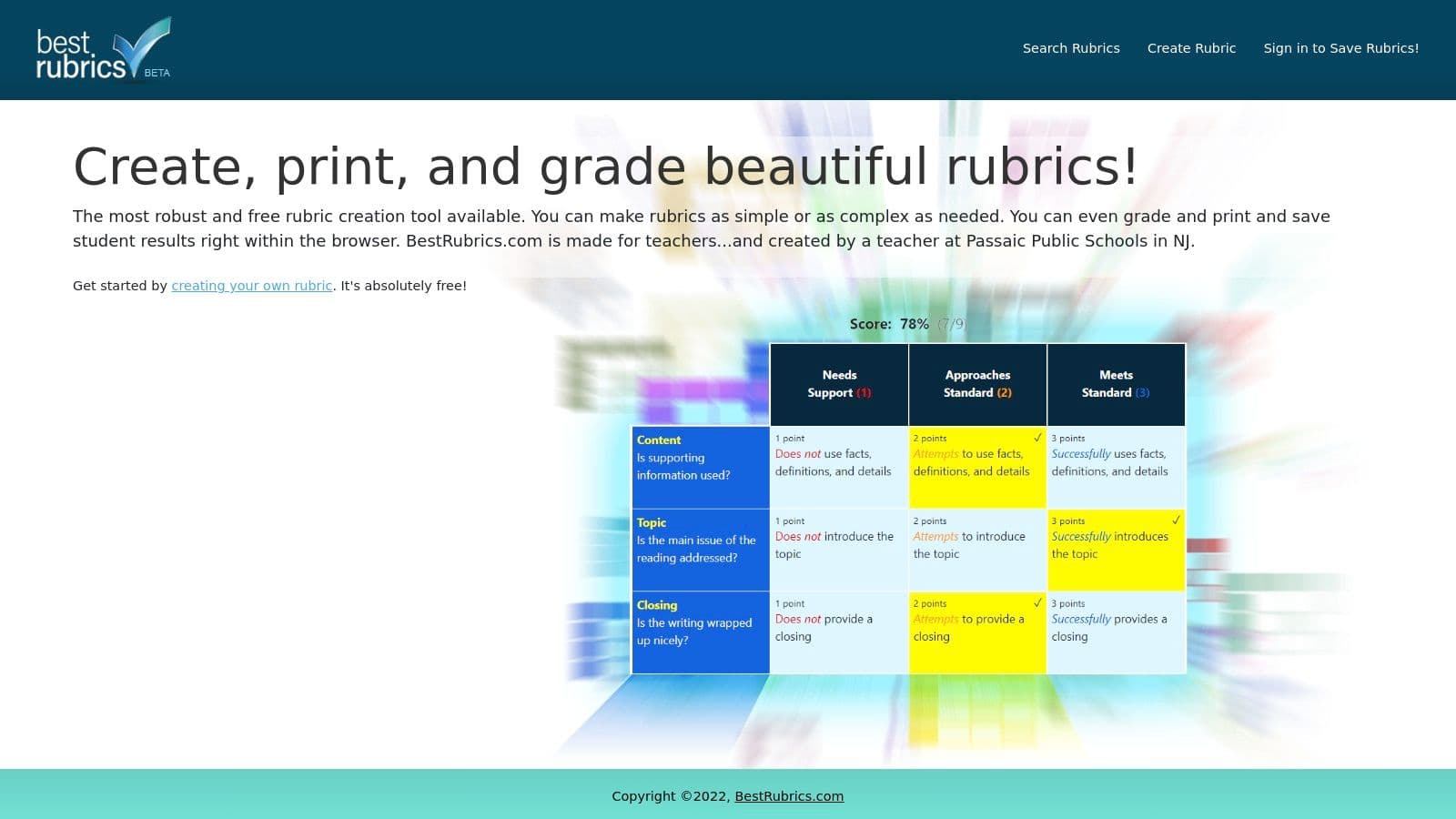Toggle the 2 points score for Content row
1456x819 pixels.
coord(976,467)
